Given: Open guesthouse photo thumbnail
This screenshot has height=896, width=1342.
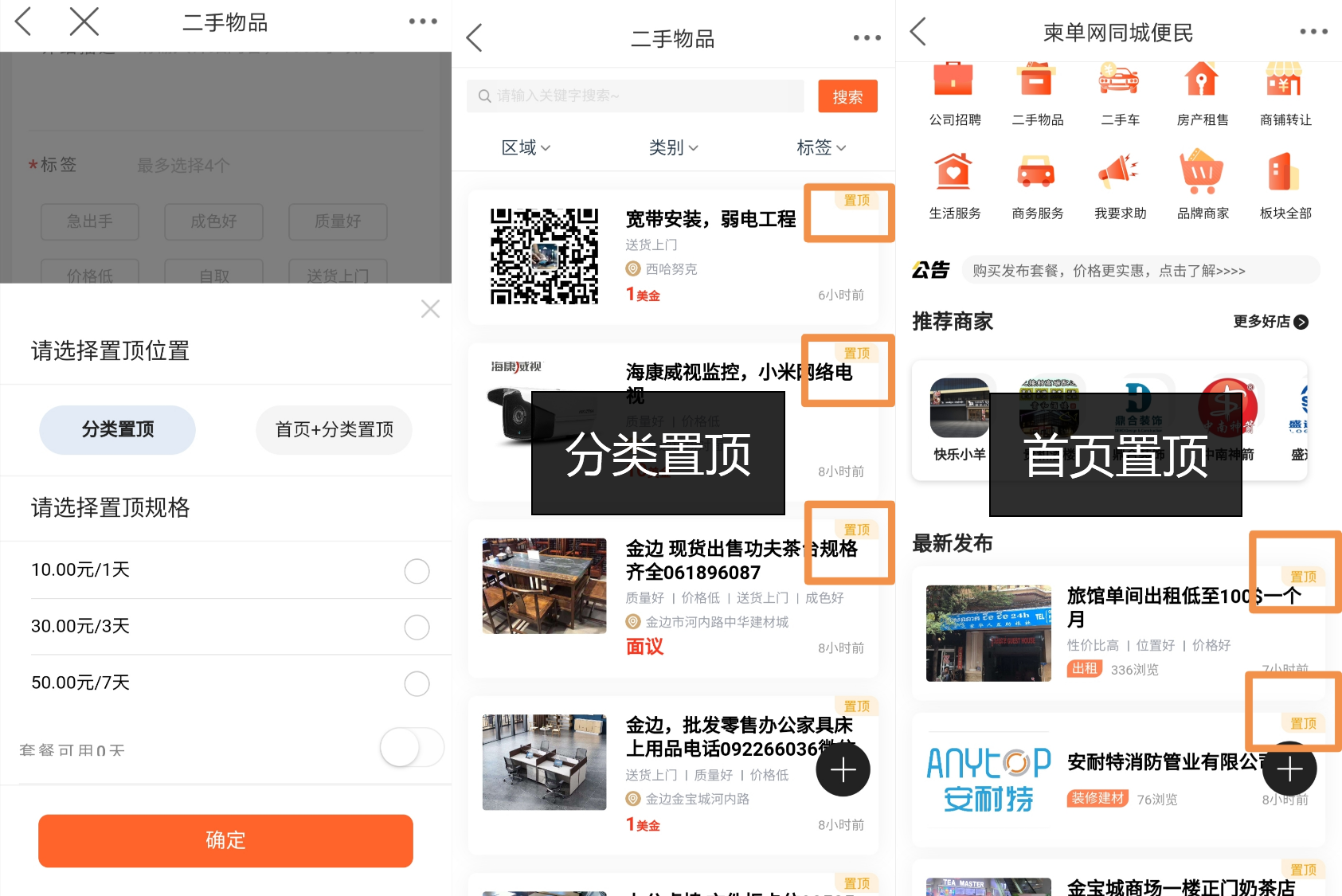Looking at the screenshot, I should 988,633.
